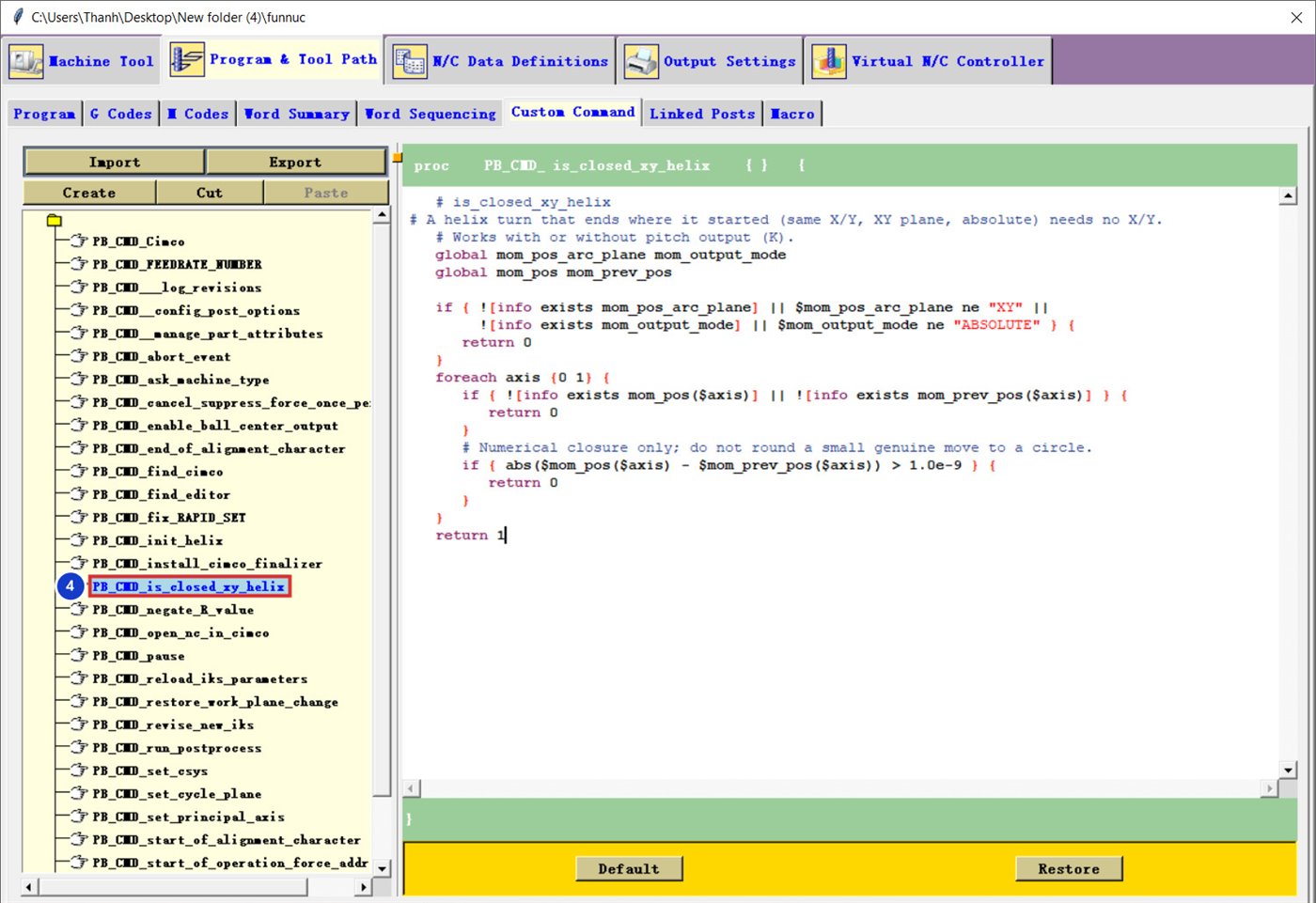
Task: Open the Machine Tool tab
Action: point(82,61)
